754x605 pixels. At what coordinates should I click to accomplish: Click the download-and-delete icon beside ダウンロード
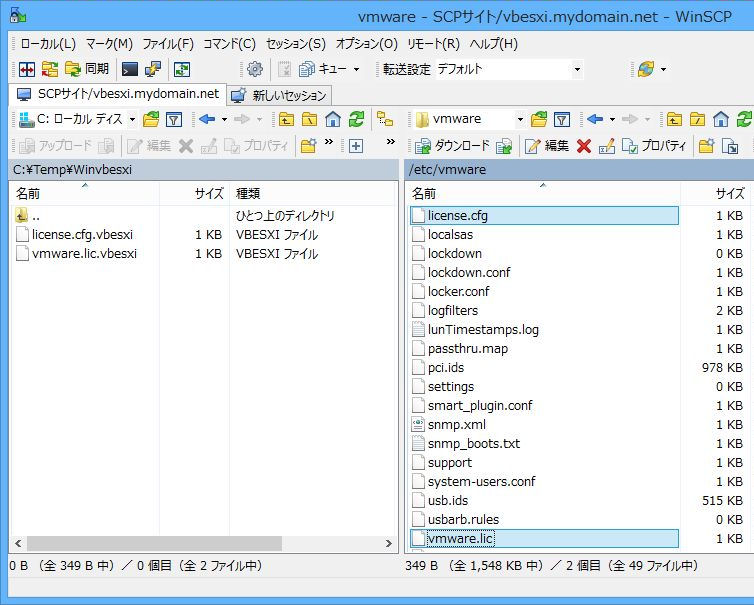click(504, 146)
